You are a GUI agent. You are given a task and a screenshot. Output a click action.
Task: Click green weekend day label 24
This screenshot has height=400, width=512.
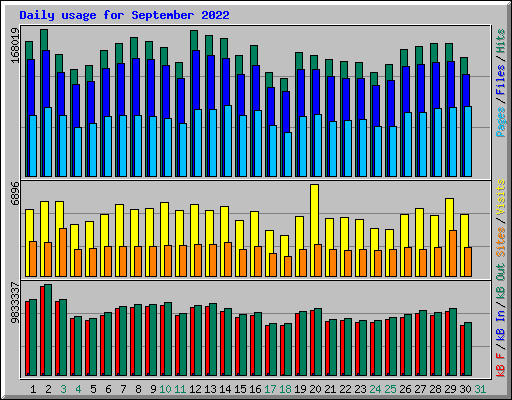point(375,389)
